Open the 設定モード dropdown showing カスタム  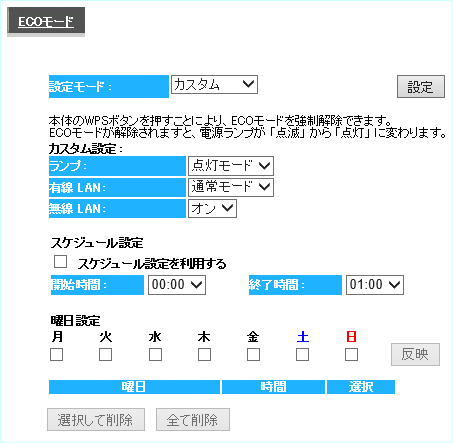pyautogui.click(x=214, y=84)
